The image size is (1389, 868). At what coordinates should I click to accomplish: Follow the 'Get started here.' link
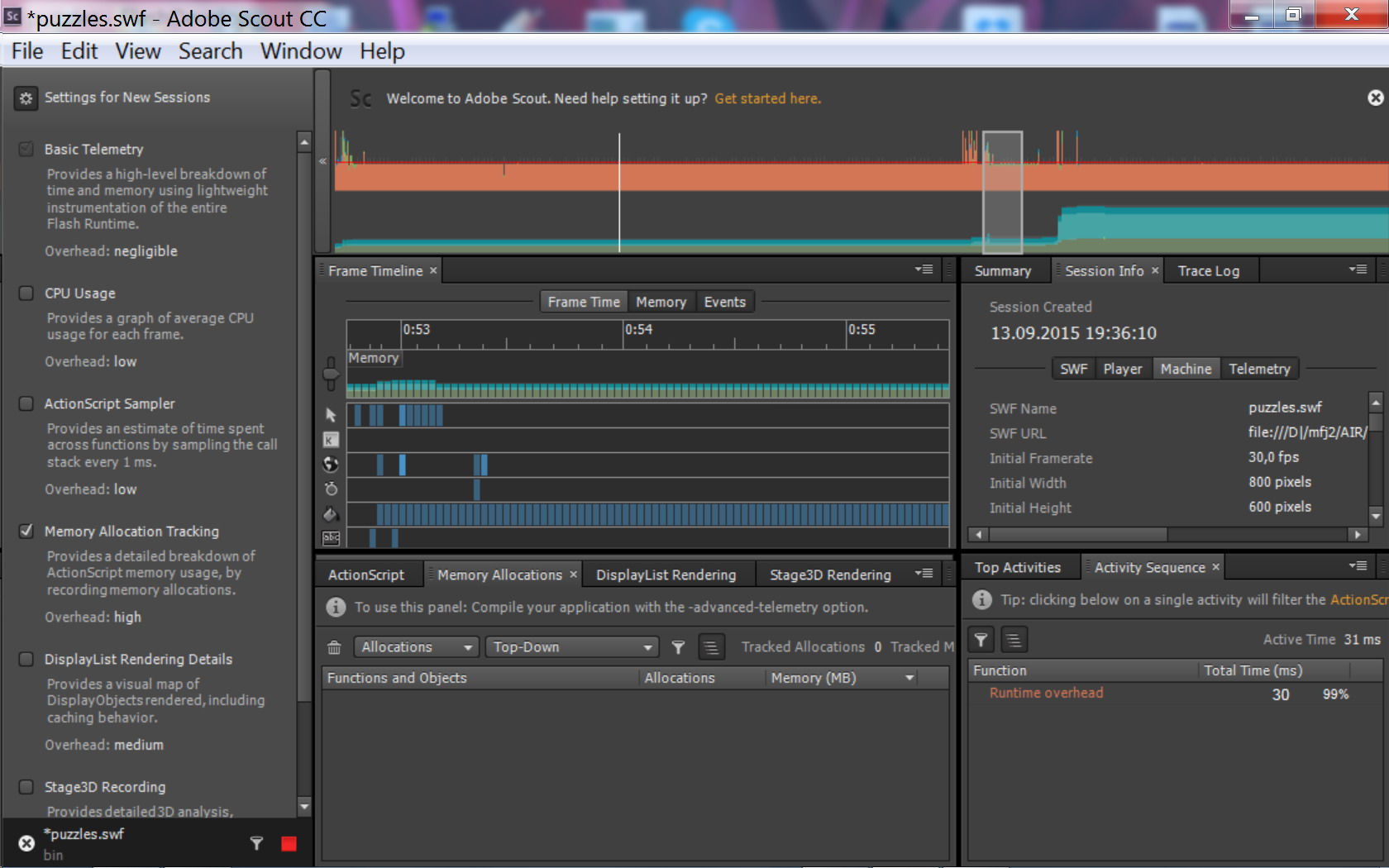[768, 98]
